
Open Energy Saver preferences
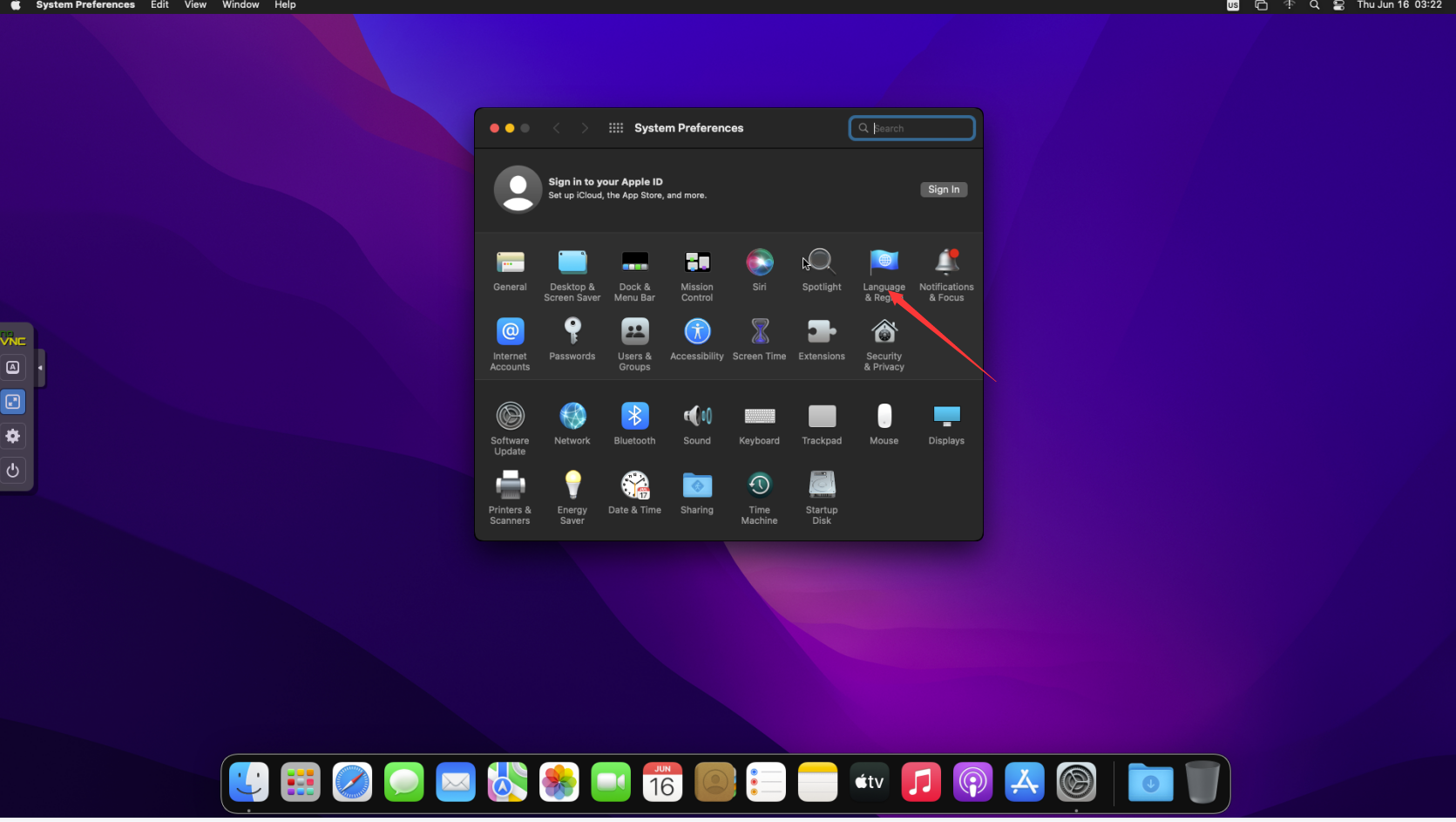(x=572, y=498)
